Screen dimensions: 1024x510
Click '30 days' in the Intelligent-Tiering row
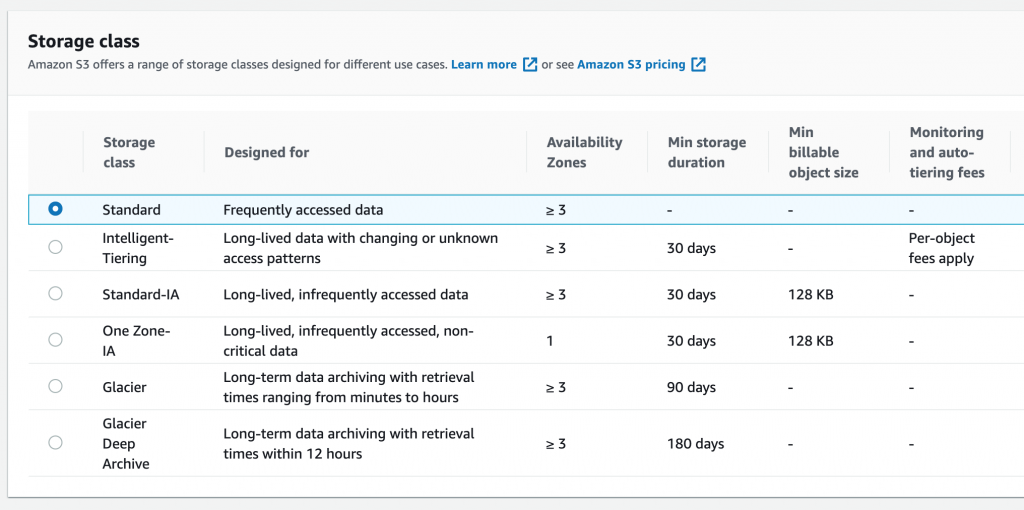click(x=692, y=248)
